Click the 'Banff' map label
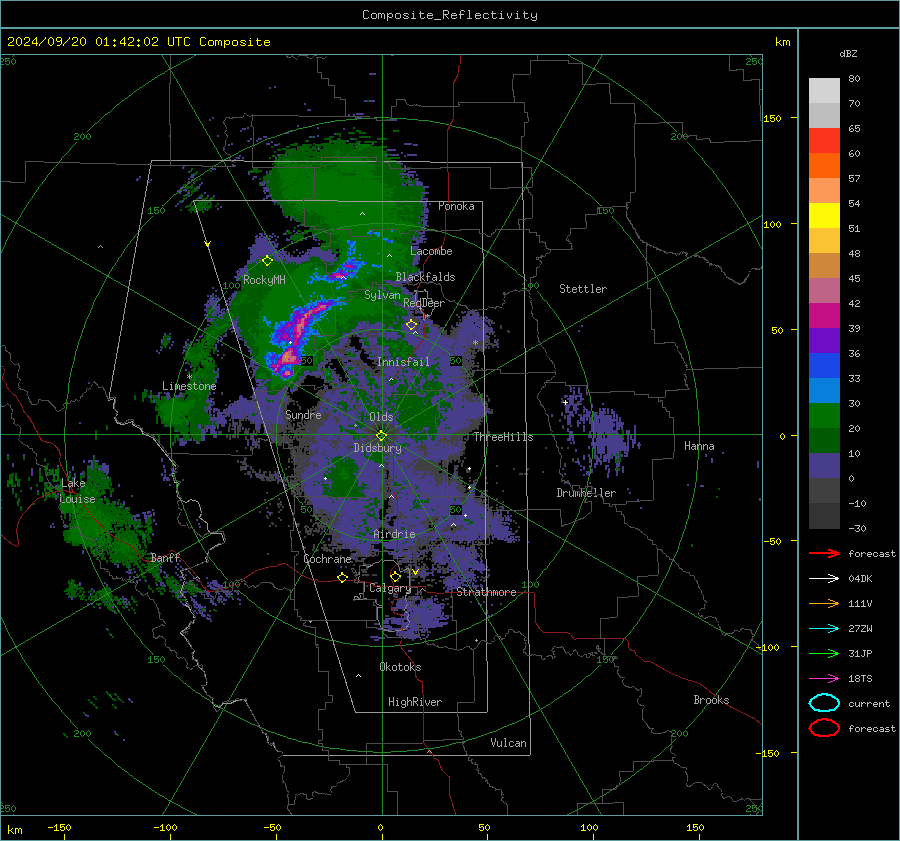The width and height of the screenshot is (900, 841). tap(165, 557)
